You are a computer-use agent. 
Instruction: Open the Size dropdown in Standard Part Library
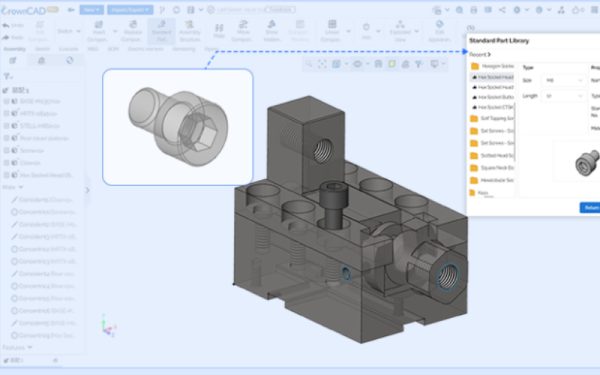point(564,80)
